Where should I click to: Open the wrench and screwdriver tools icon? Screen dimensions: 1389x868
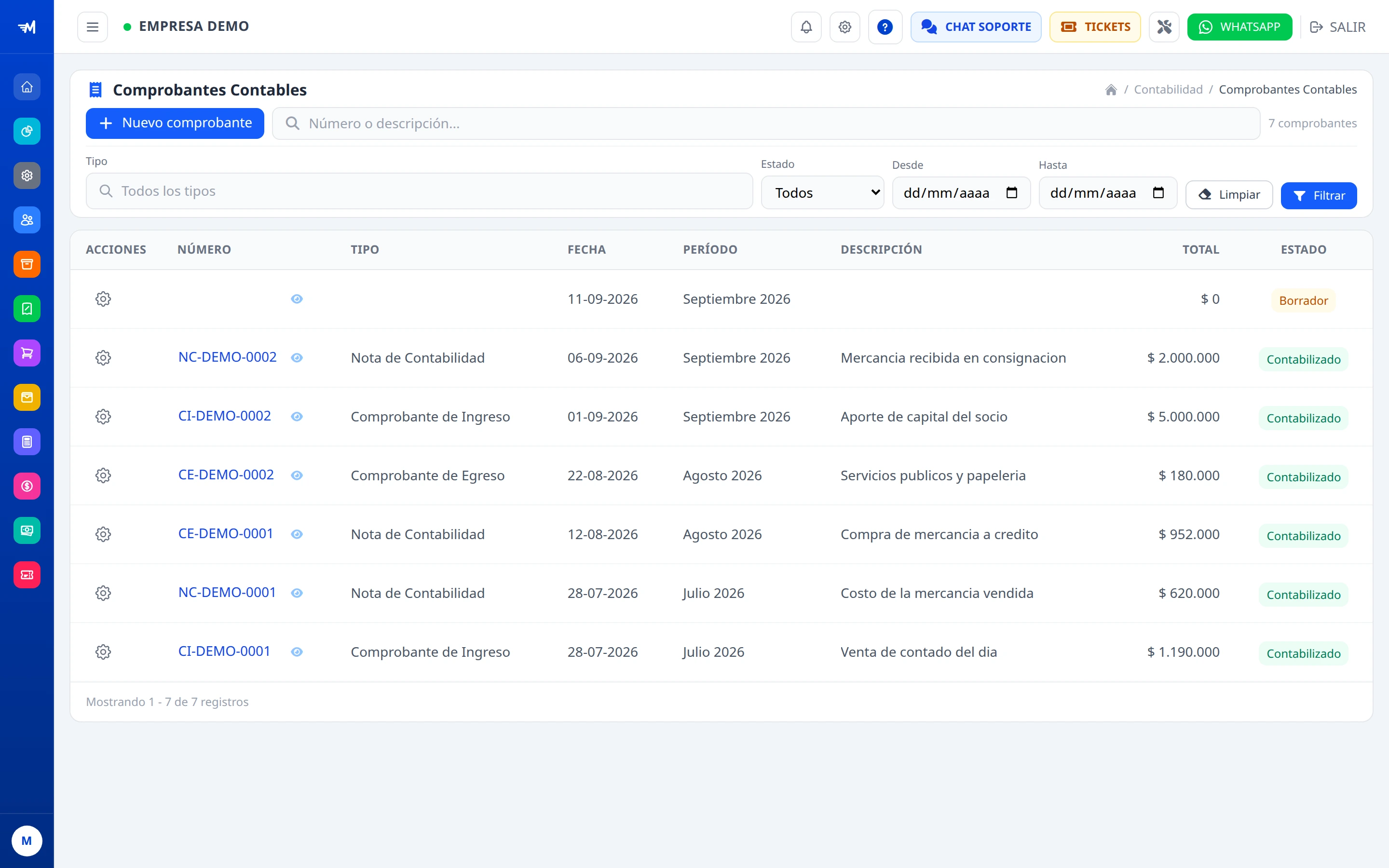click(x=1164, y=27)
